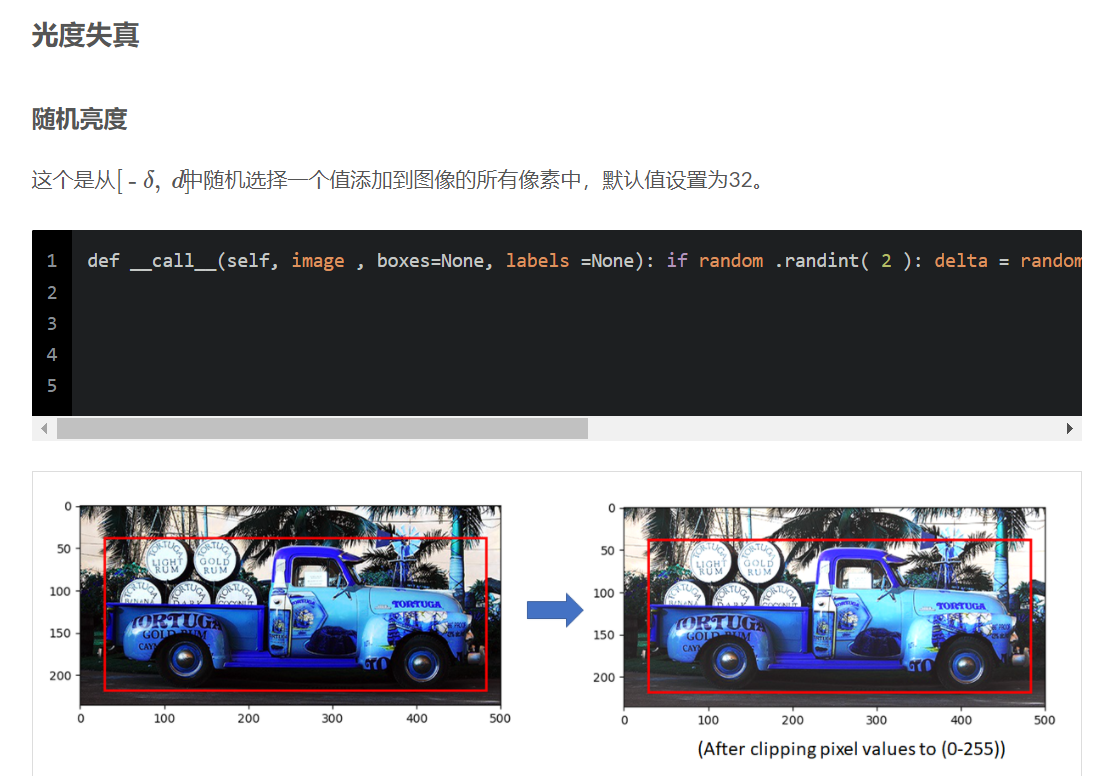The height and width of the screenshot is (776, 1115).
Task: Click the code block's right scroll arrow
Action: 1069,428
